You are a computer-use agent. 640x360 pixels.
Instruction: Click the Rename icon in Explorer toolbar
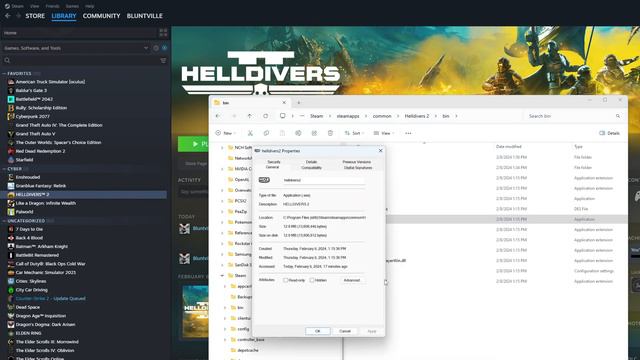tap(298, 133)
